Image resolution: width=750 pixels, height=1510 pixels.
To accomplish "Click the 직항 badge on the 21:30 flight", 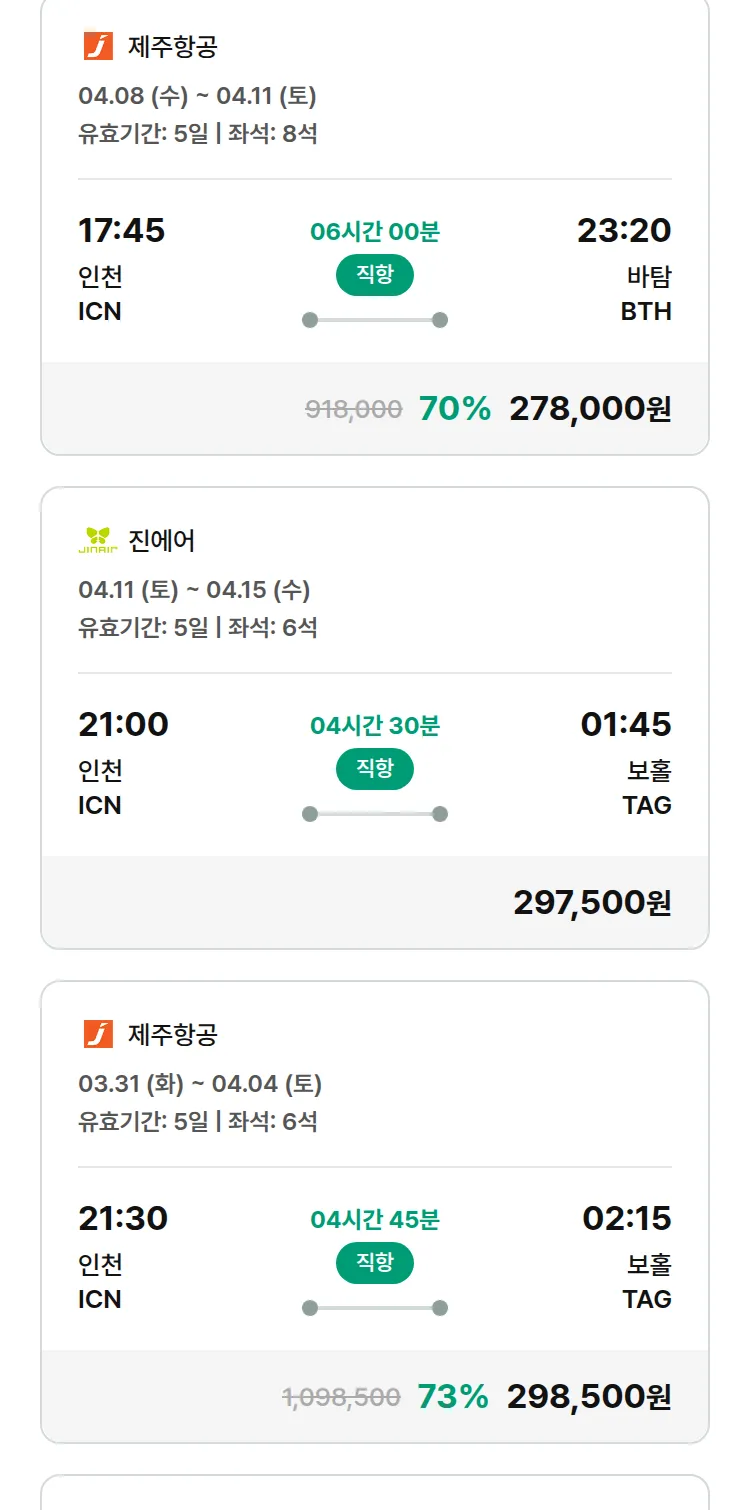I will point(375,1263).
